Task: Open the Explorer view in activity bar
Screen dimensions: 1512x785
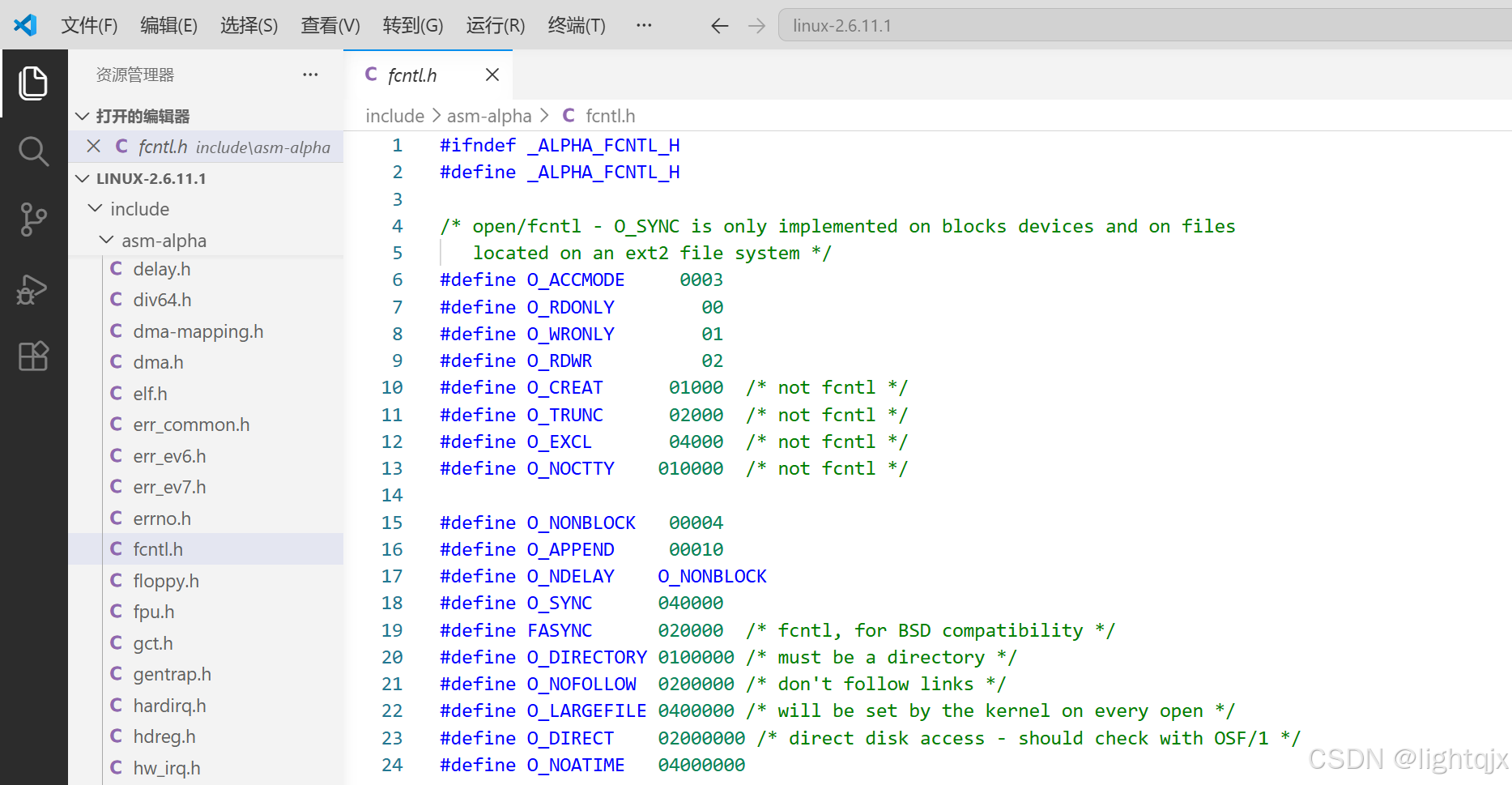Action: [33, 83]
